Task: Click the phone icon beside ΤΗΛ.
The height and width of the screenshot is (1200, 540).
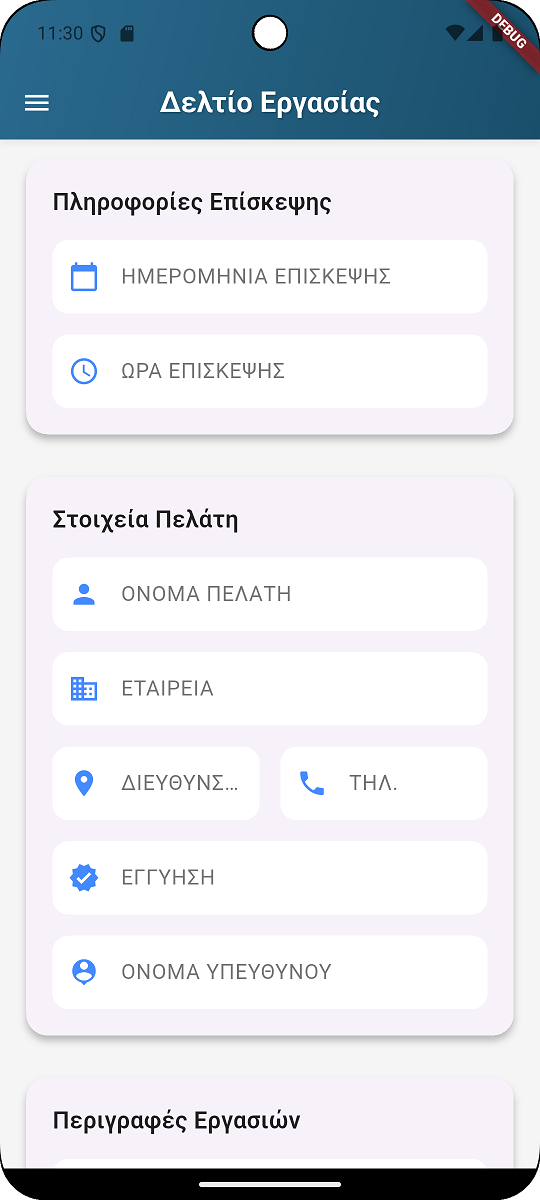Action: click(x=312, y=783)
